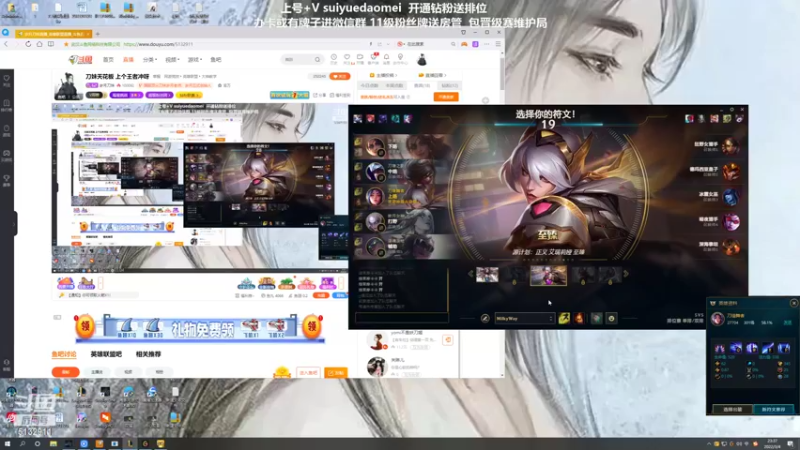The width and height of the screenshot is (800, 450).
Task: Open browser hamburger menu
Action: [x=498, y=44]
